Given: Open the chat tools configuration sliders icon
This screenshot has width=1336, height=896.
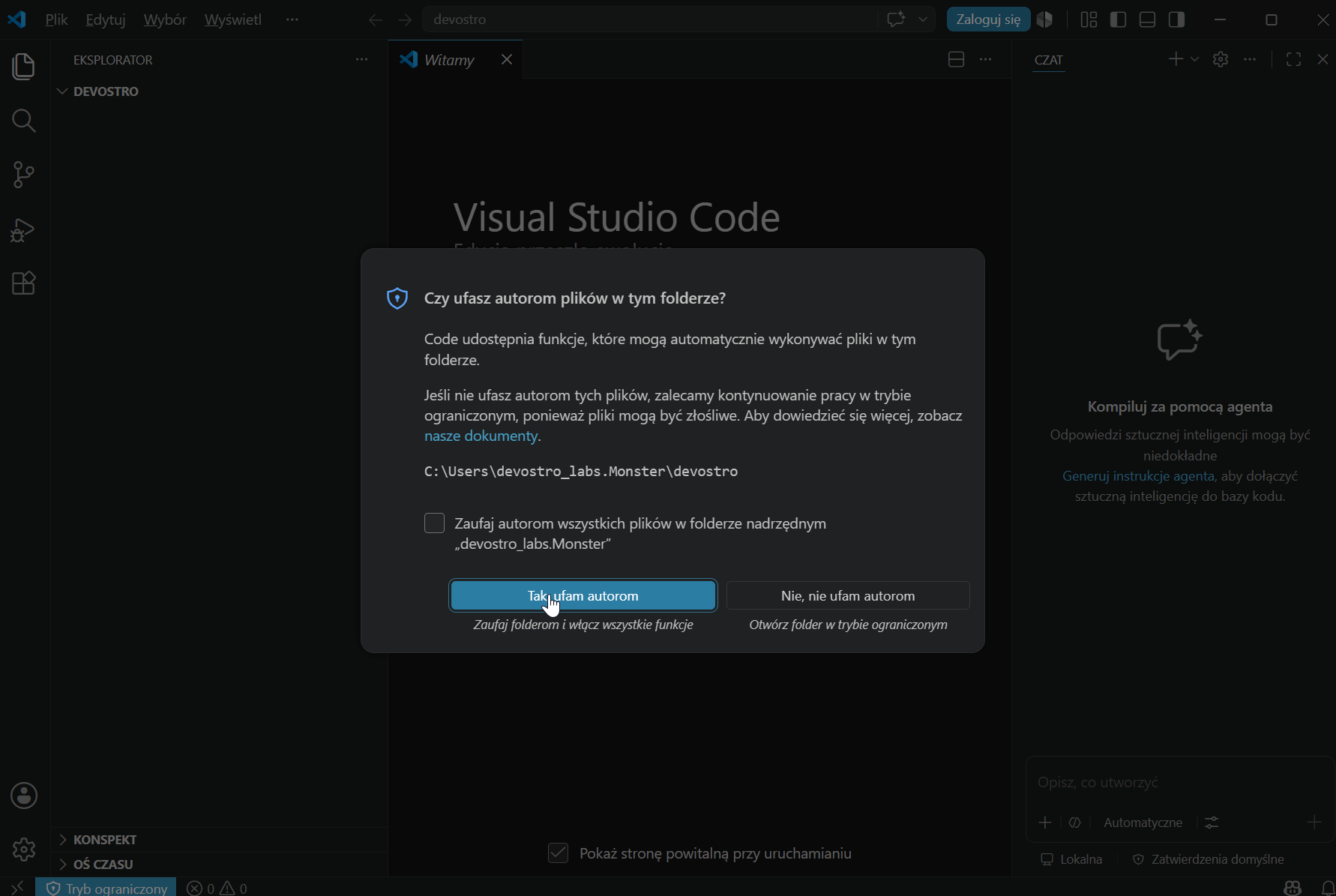Looking at the screenshot, I should tap(1212, 823).
